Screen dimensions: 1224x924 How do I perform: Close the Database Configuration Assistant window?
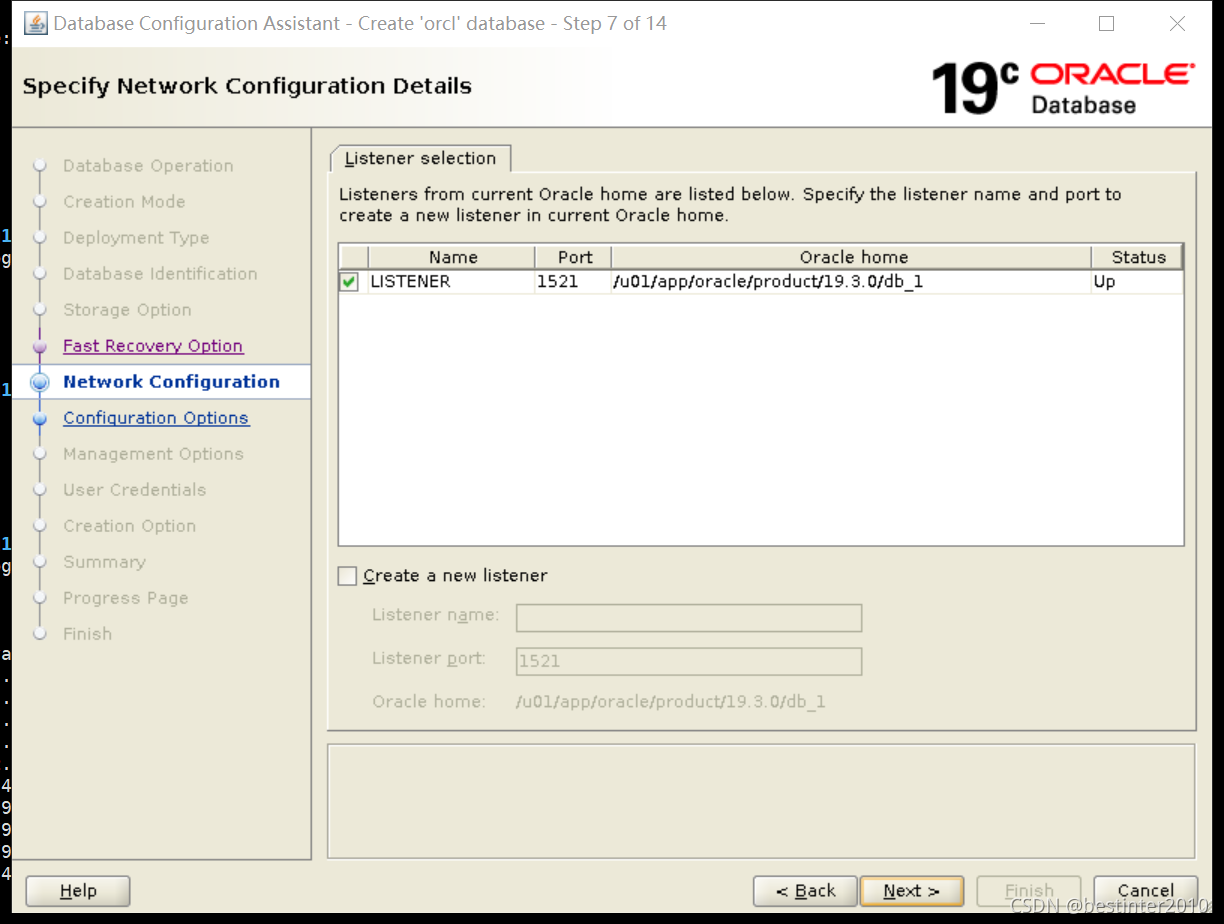1177,24
